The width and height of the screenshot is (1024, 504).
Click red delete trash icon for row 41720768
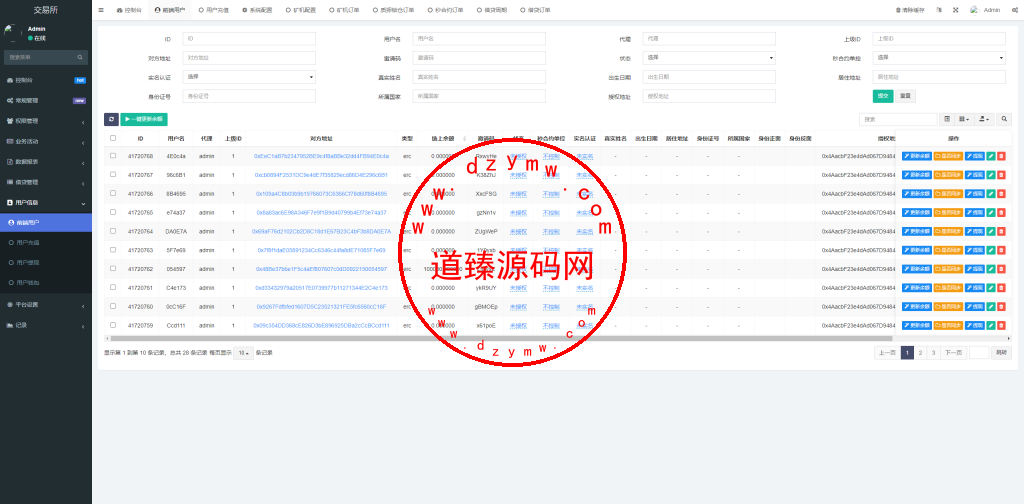[1001, 156]
